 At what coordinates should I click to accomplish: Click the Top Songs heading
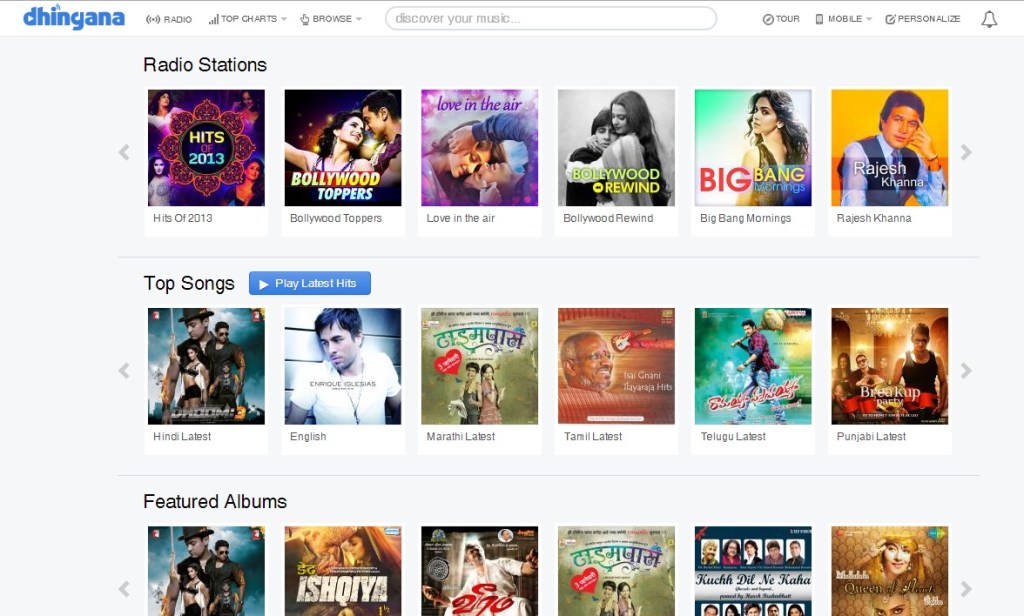(189, 284)
